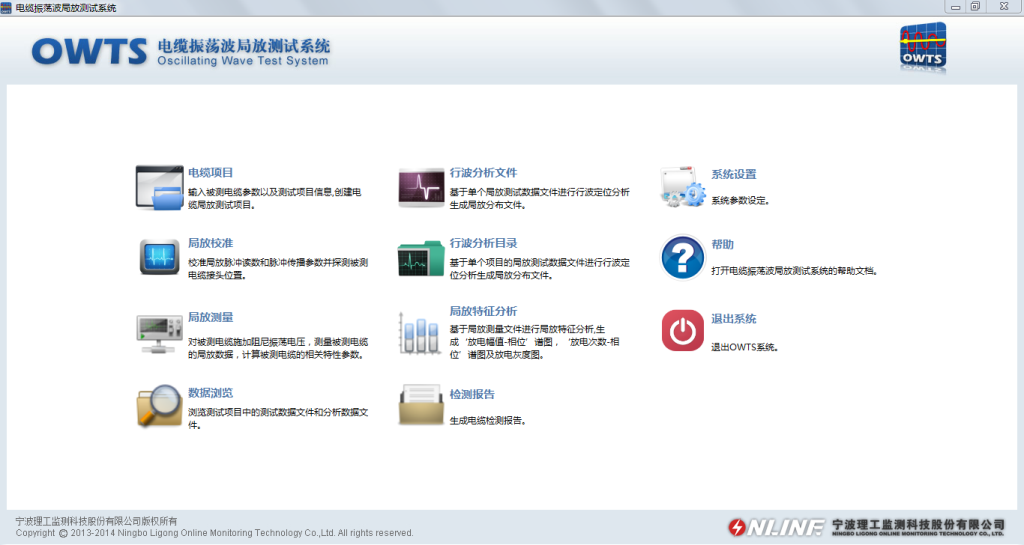Click the 退出系统 text label
The width and height of the screenshot is (1024, 545).
pyautogui.click(x=733, y=319)
